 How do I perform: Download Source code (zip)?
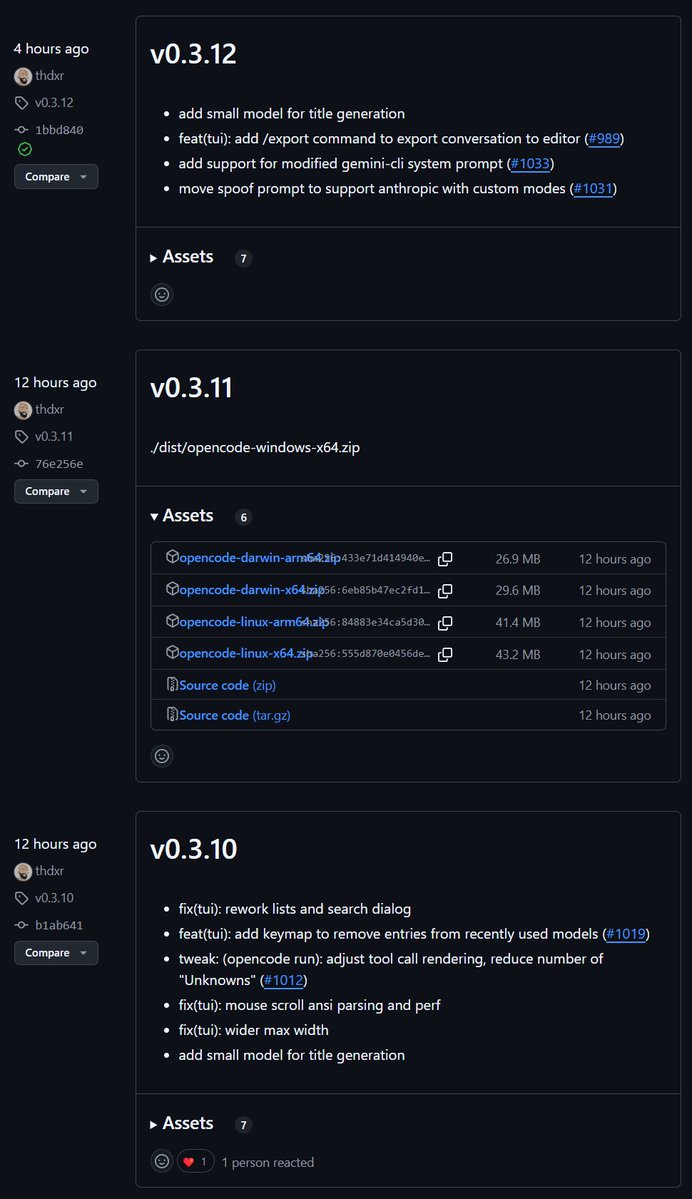(227, 685)
